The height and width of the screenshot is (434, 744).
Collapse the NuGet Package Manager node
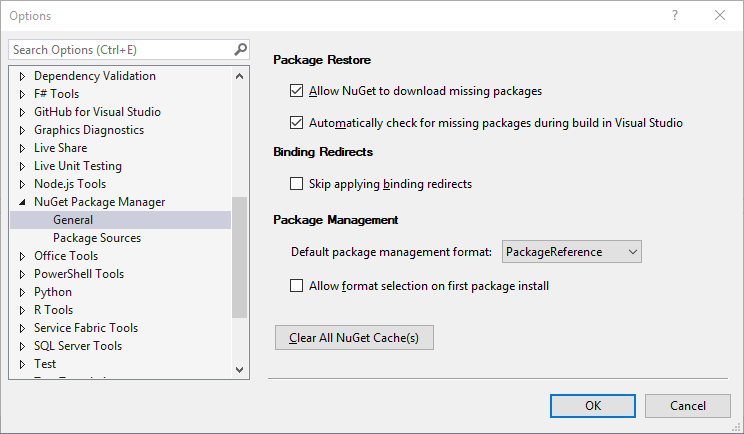coord(22,202)
